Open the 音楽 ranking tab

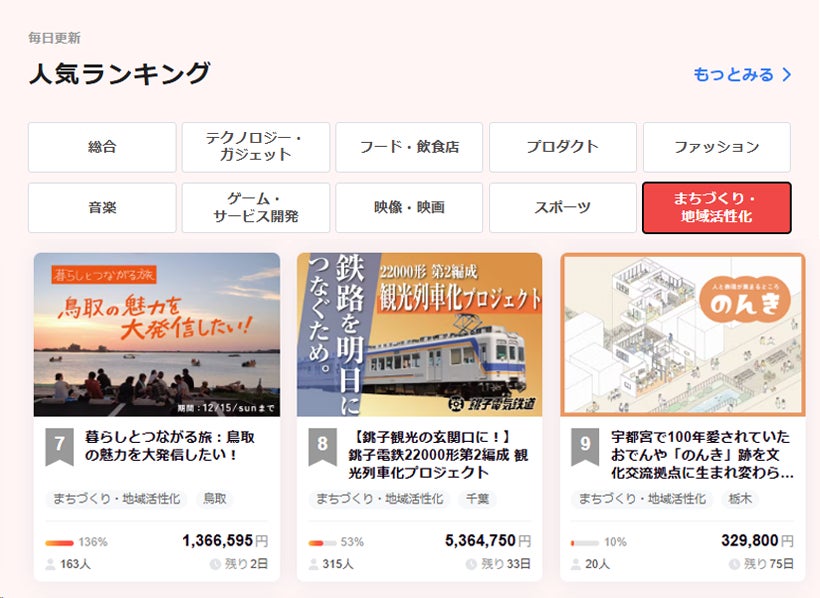click(102, 208)
